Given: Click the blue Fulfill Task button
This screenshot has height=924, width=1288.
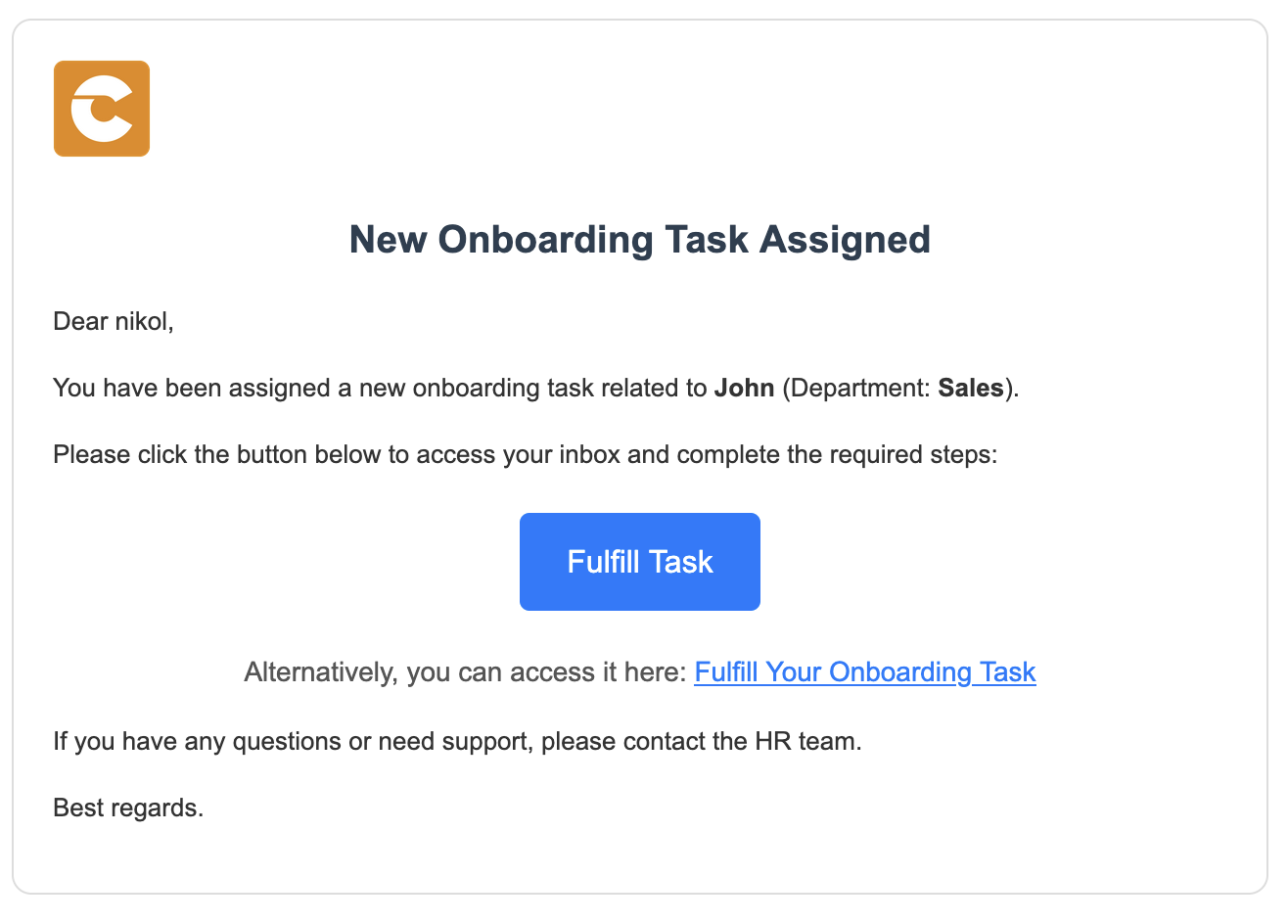Looking at the screenshot, I should (639, 561).
